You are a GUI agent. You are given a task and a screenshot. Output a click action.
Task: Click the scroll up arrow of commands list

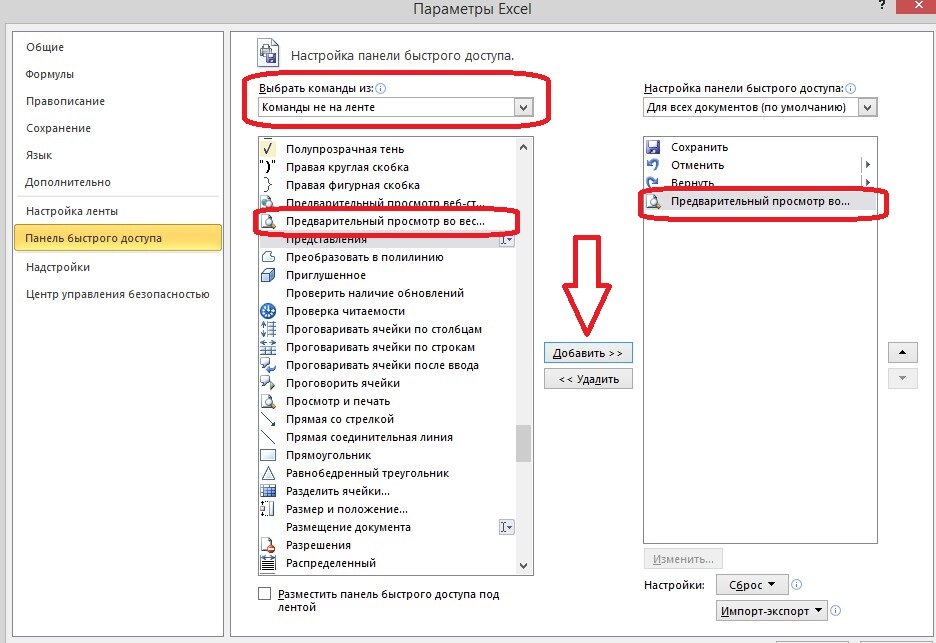pyautogui.click(x=524, y=147)
